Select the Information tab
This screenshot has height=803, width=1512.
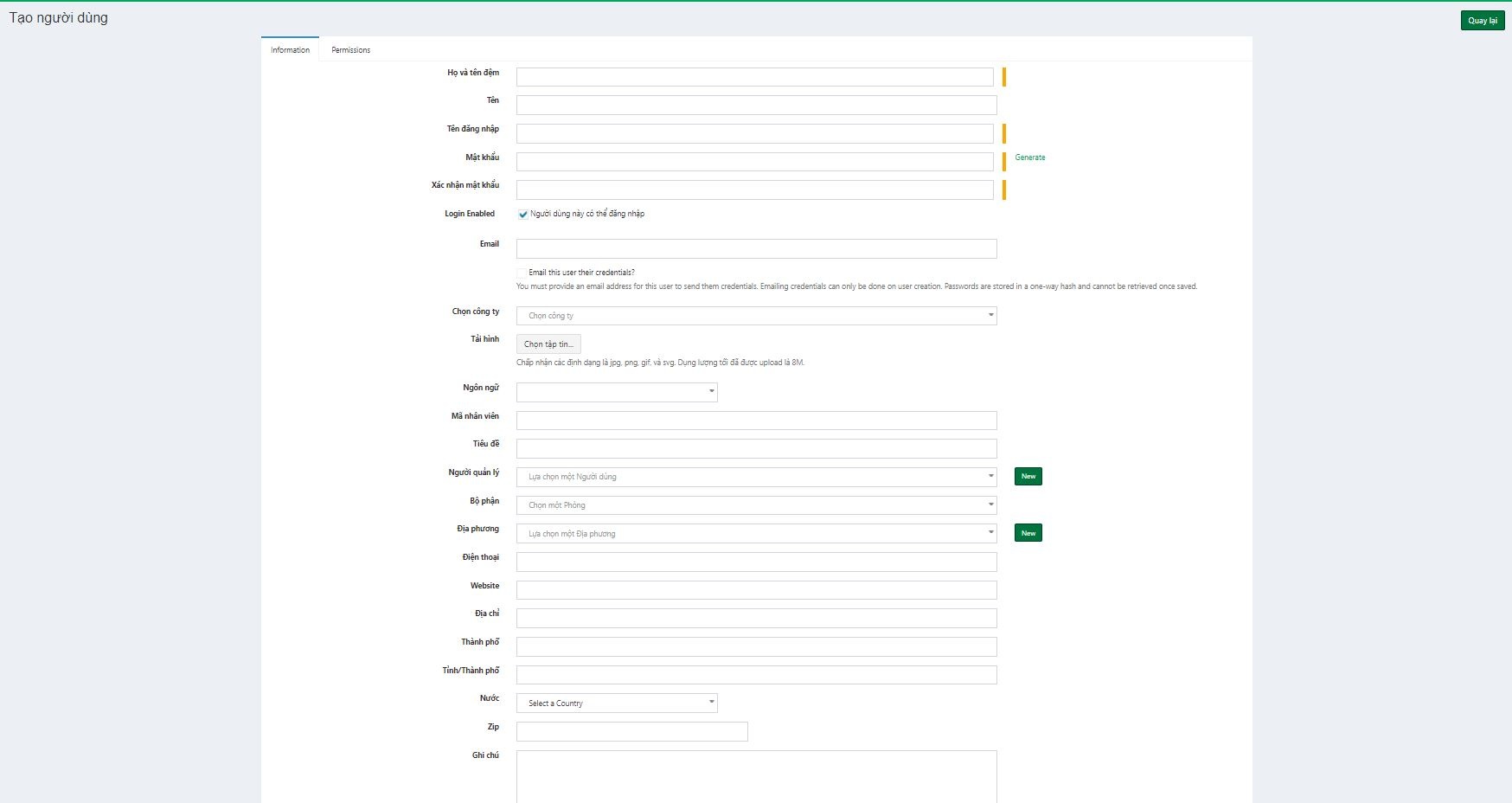point(290,50)
